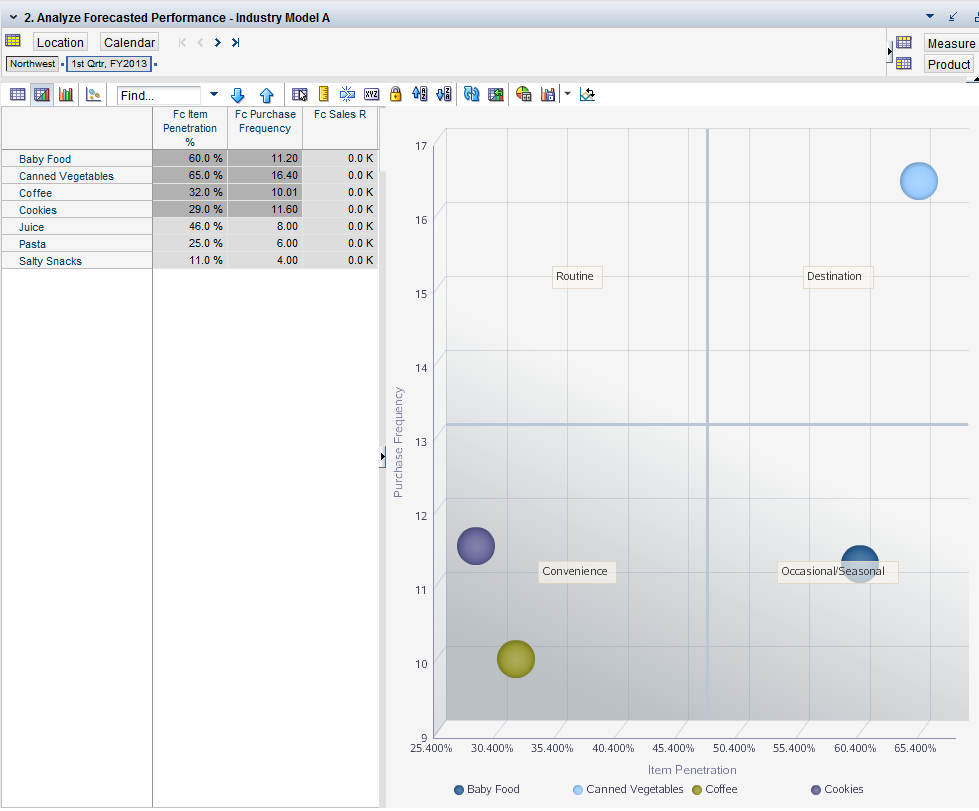
Task: Open the chart type dropdown arrow
Action: click(567, 94)
